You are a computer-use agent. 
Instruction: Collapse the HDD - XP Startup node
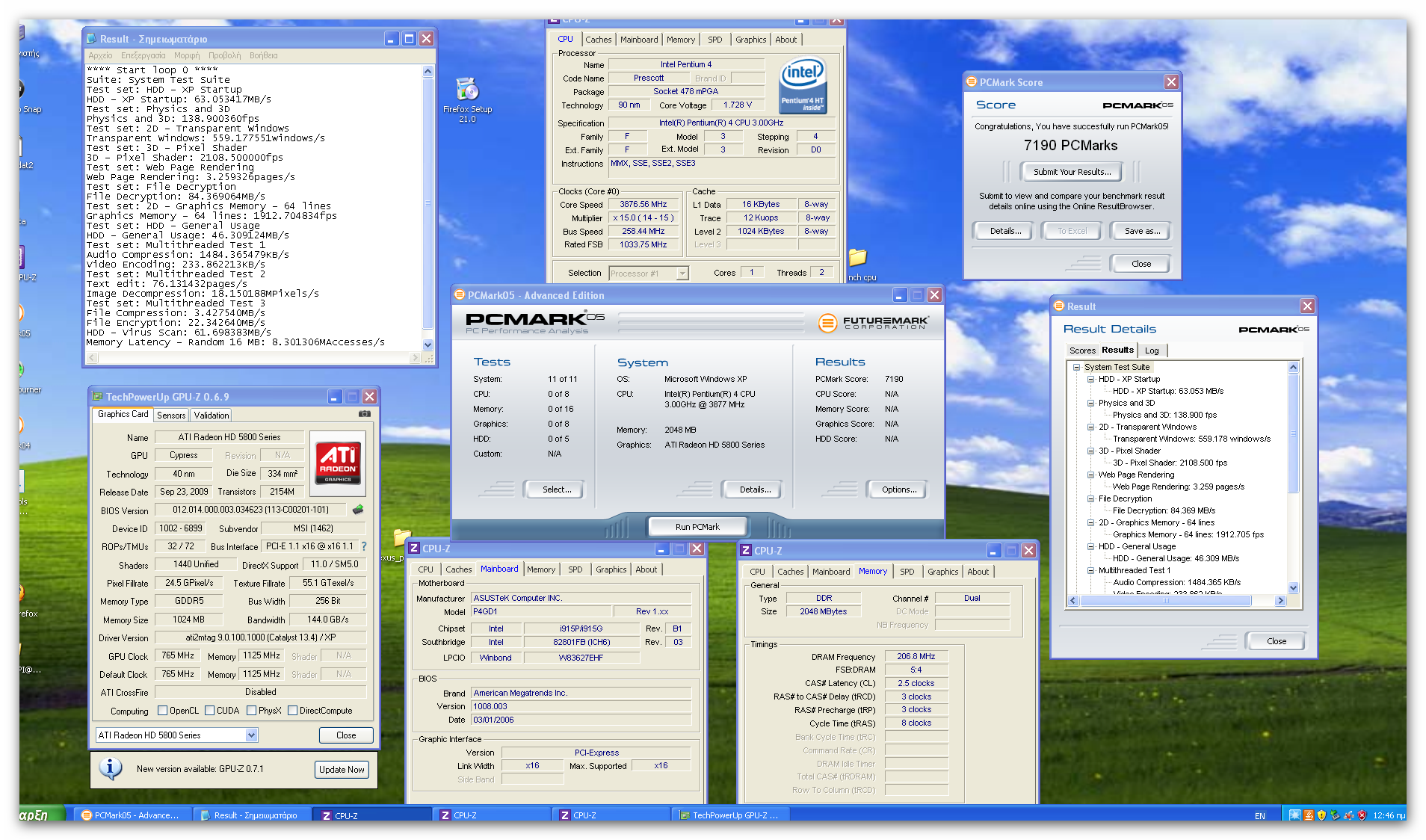tap(1090, 379)
